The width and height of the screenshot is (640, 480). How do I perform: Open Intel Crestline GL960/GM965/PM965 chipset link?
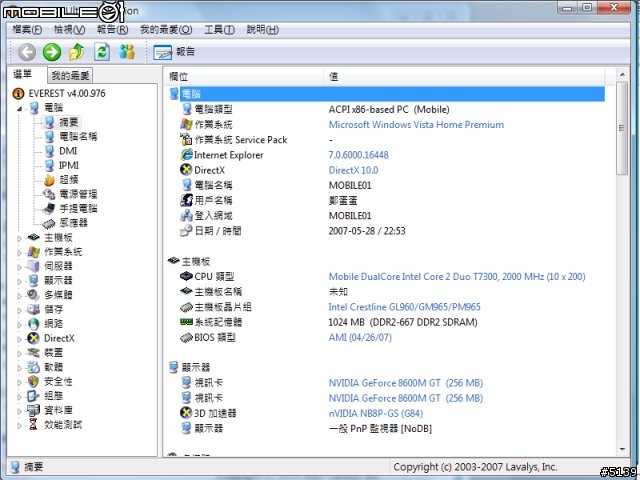click(x=404, y=307)
